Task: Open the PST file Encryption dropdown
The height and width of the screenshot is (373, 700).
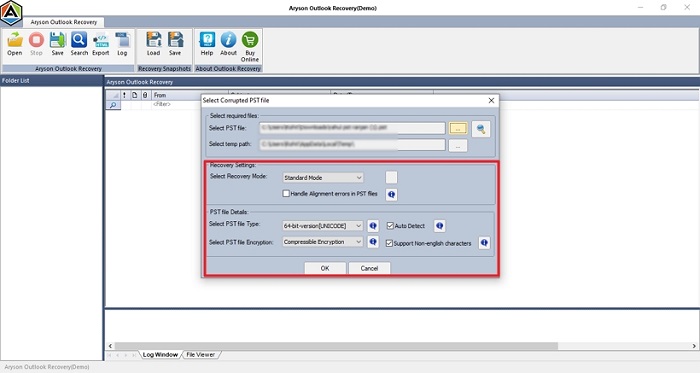Action: click(x=323, y=242)
